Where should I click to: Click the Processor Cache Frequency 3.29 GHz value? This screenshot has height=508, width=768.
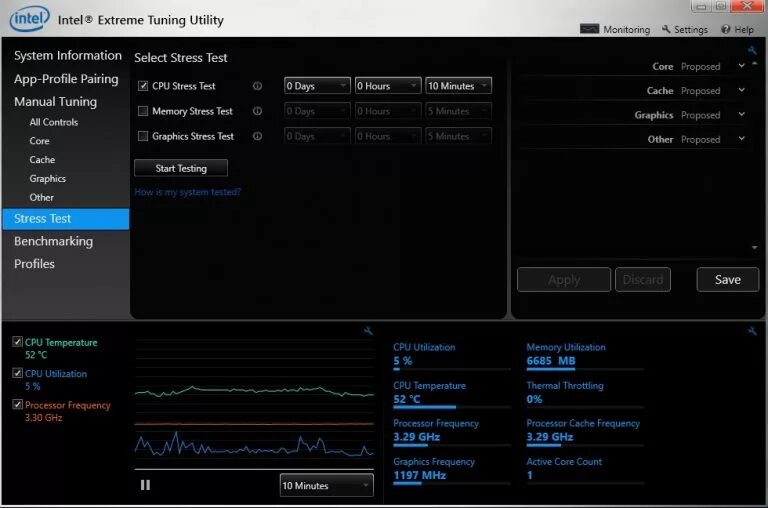pos(550,437)
